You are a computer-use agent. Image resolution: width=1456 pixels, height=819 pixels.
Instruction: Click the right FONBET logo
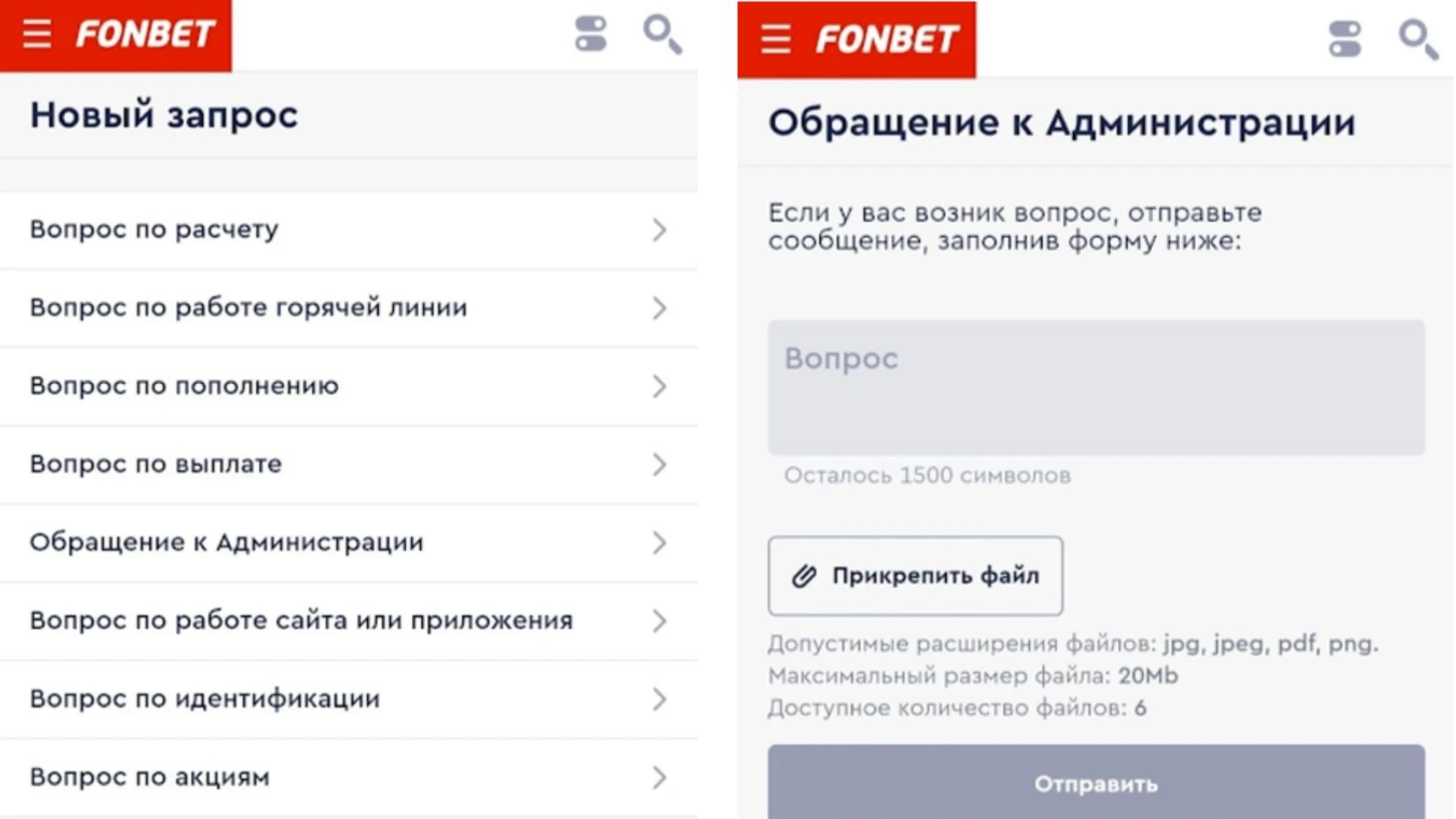pos(887,40)
